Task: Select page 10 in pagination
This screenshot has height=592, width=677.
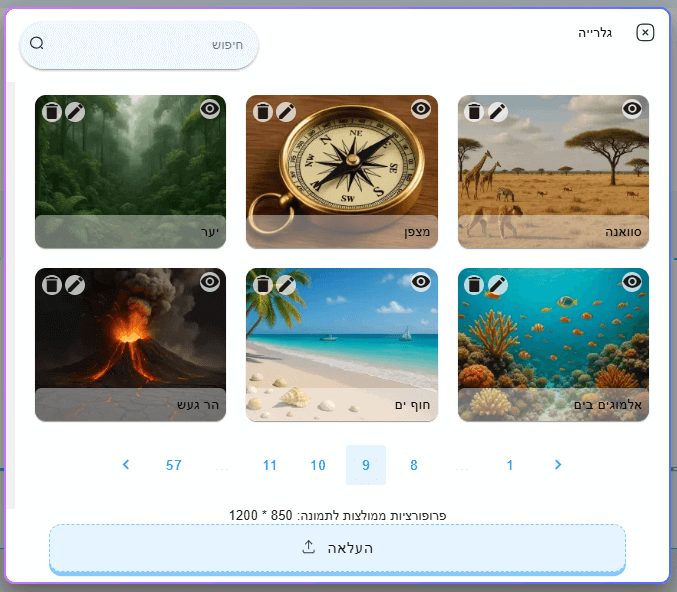Action: click(318, 465)
